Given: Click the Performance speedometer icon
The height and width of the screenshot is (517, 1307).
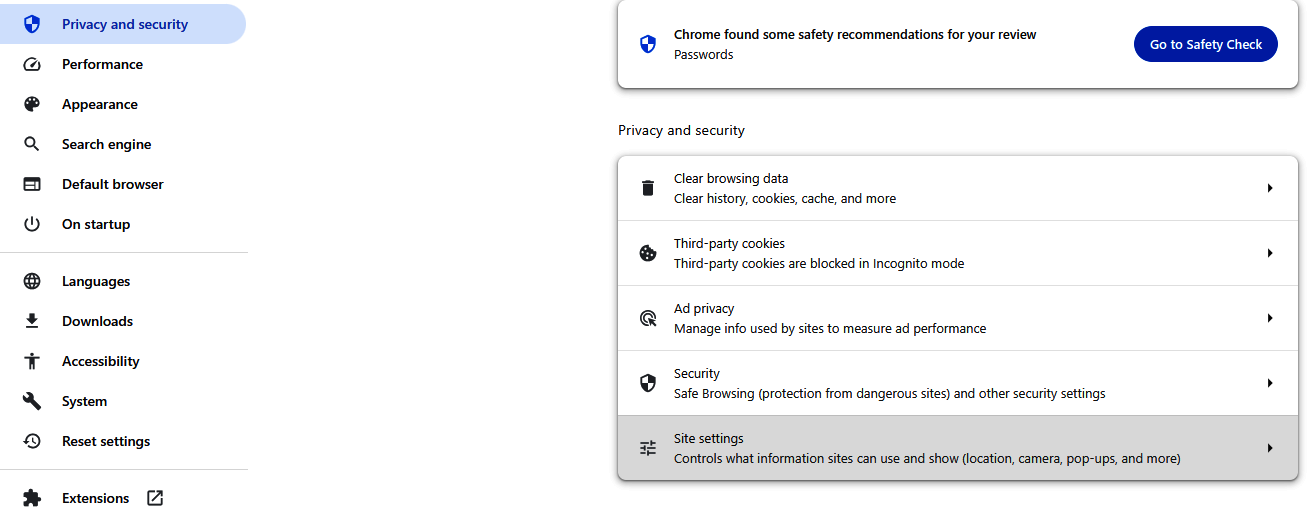Looking at the screenshot, I should pos(32,64).
